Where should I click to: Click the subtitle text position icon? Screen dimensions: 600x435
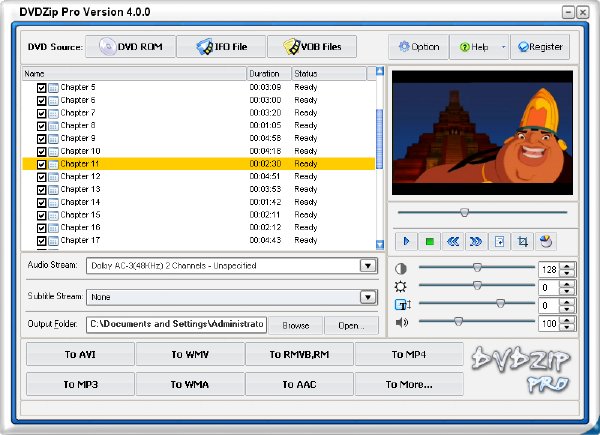tap(403, 305)
